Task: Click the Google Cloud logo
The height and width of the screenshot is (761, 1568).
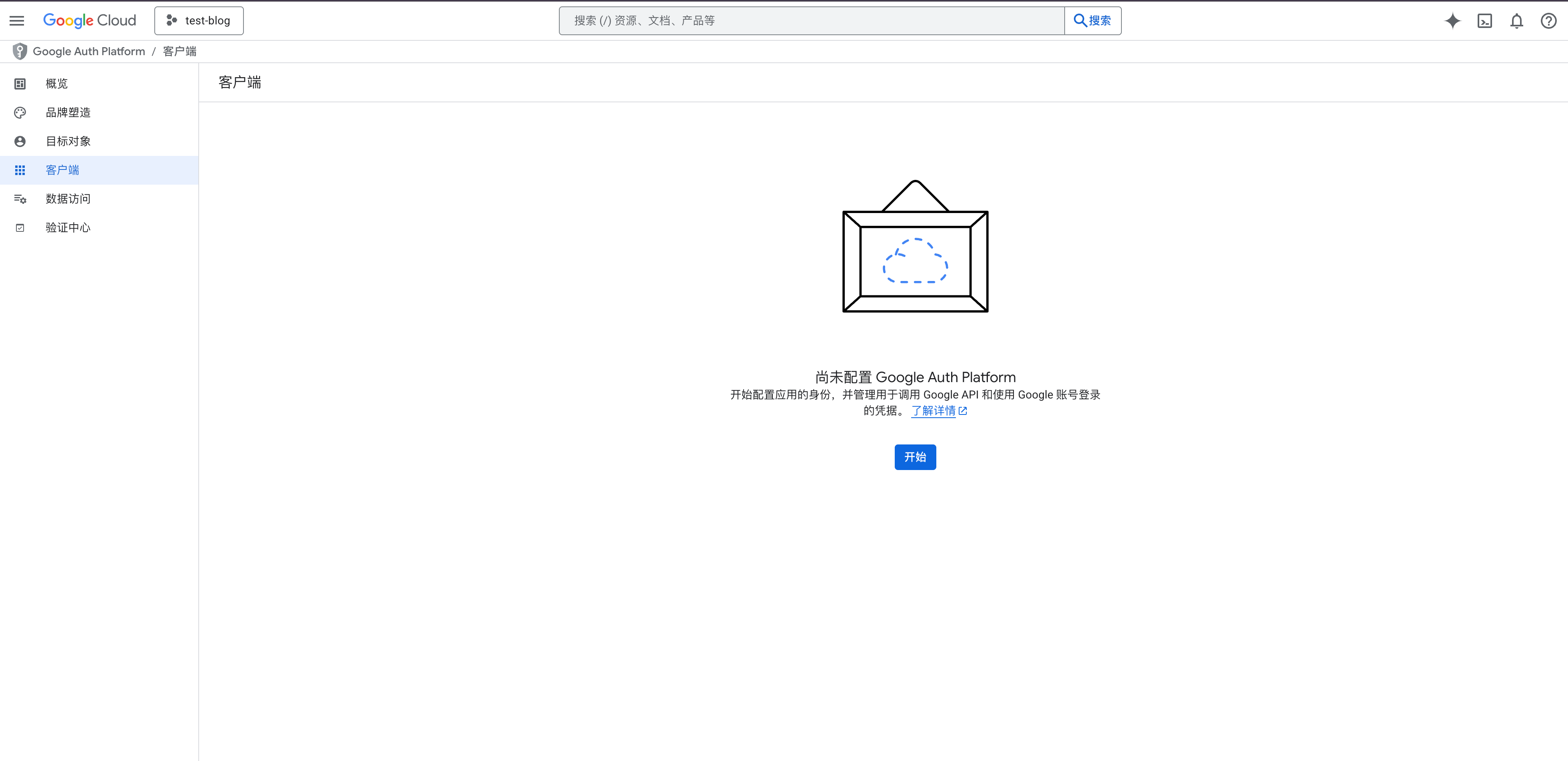Action: coord(90,21)
